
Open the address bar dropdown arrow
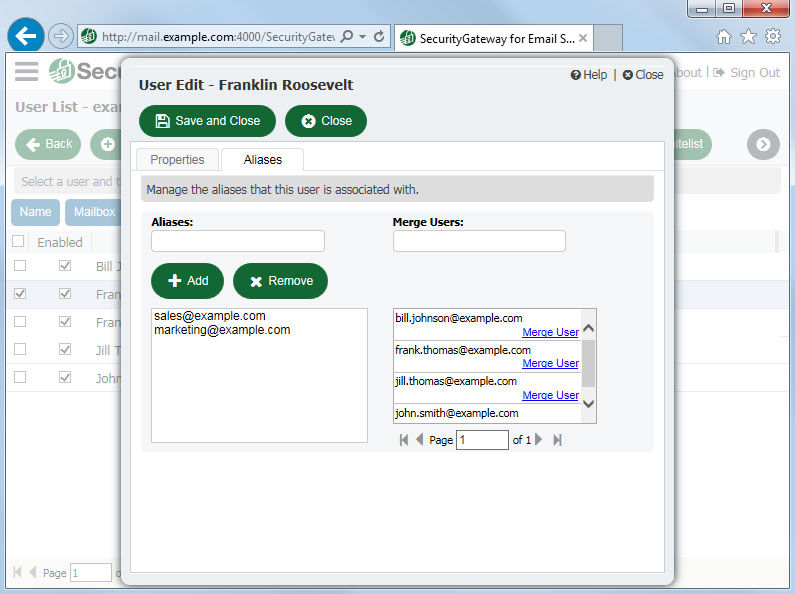tap(363, 36)
